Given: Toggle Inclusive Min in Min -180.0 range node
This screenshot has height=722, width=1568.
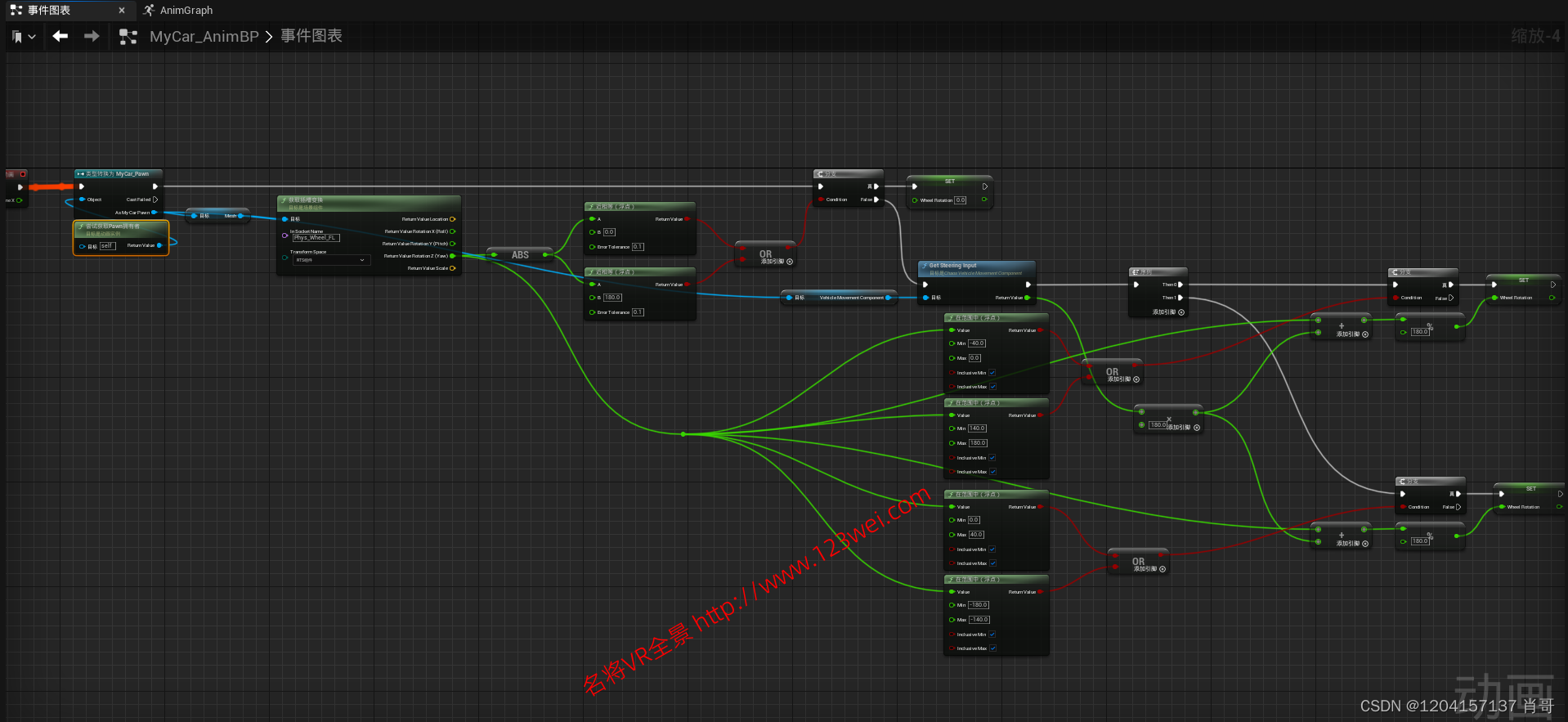Looking at the screenshot, I should click(992, 635).
